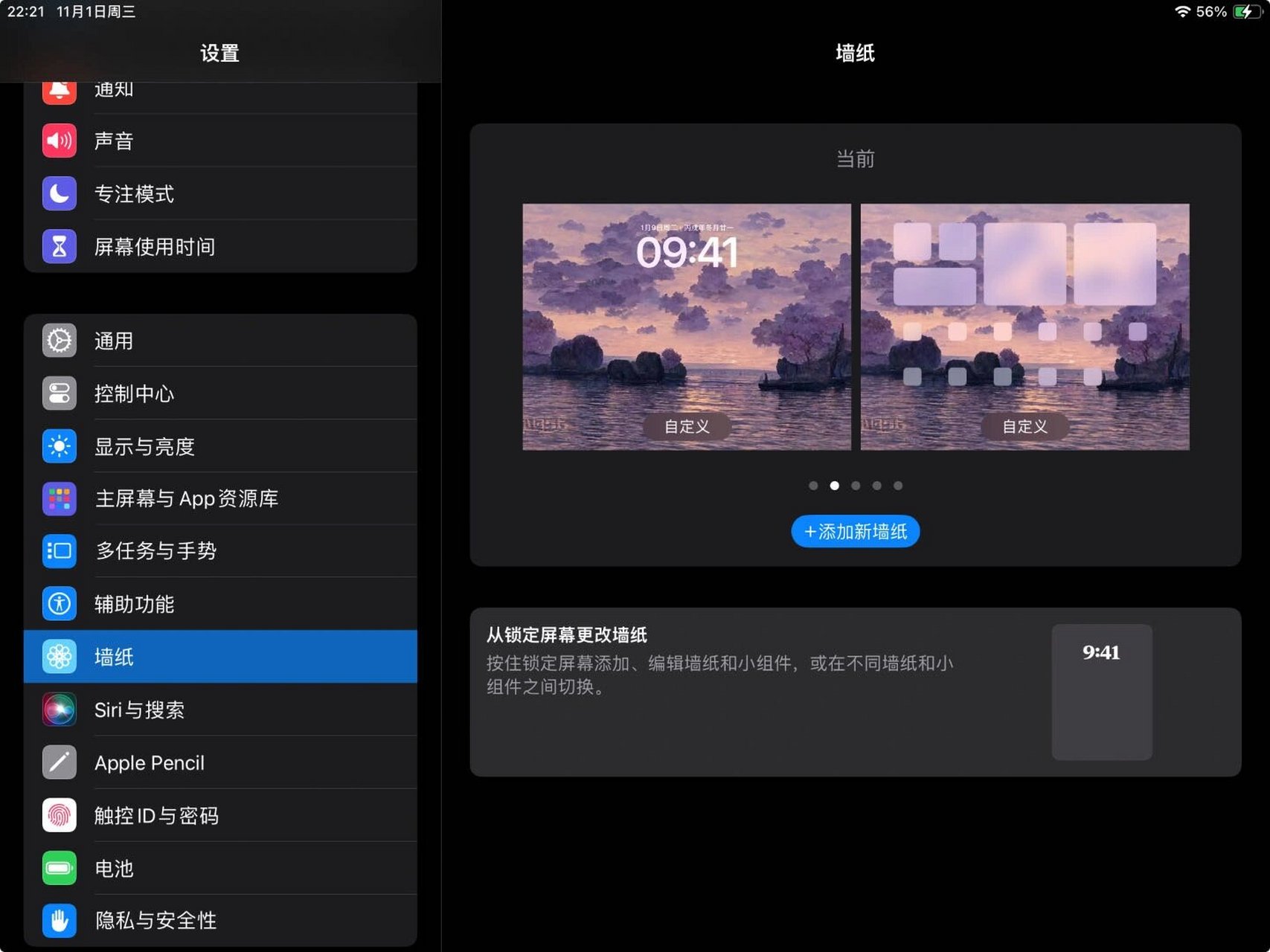Tap the Siri orb icon
This screenshot has width=1270, height=952.
(x=59, y=710)
